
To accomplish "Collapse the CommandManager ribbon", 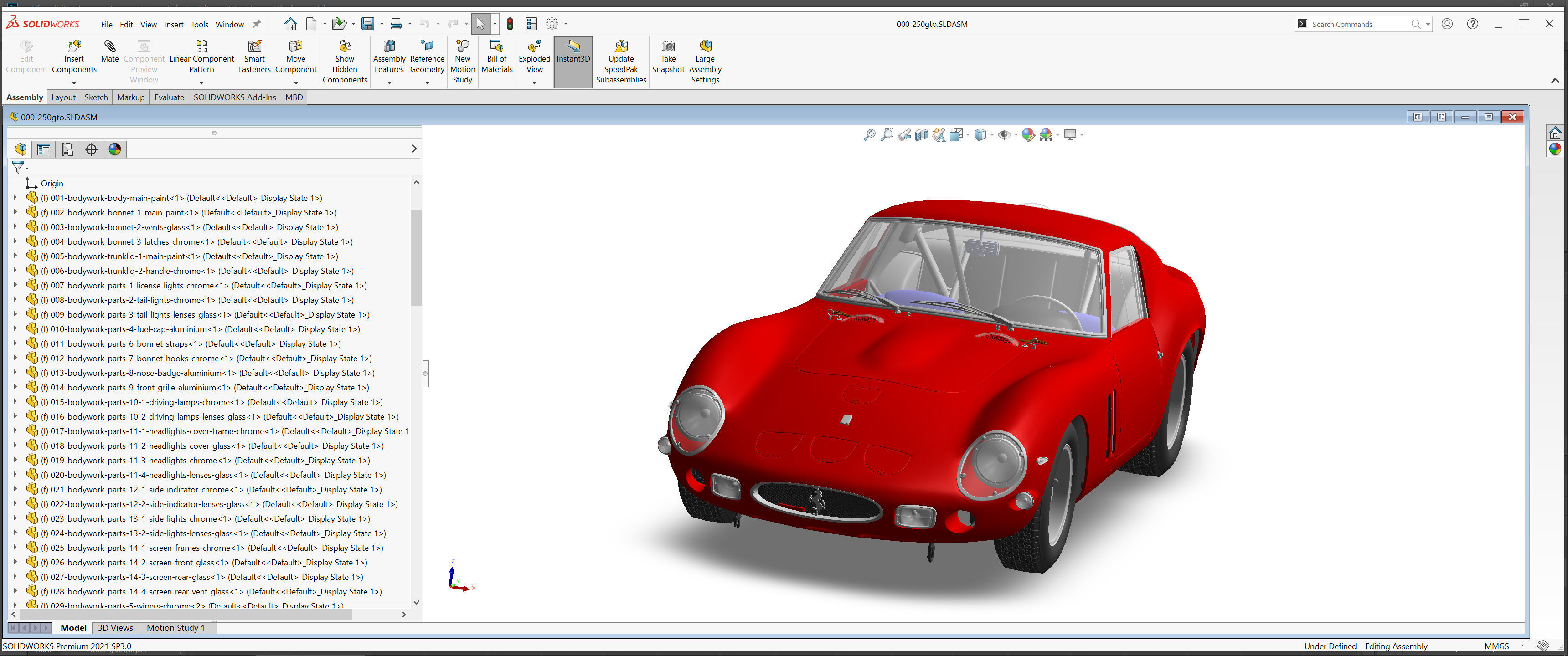I will (1555, 80).
